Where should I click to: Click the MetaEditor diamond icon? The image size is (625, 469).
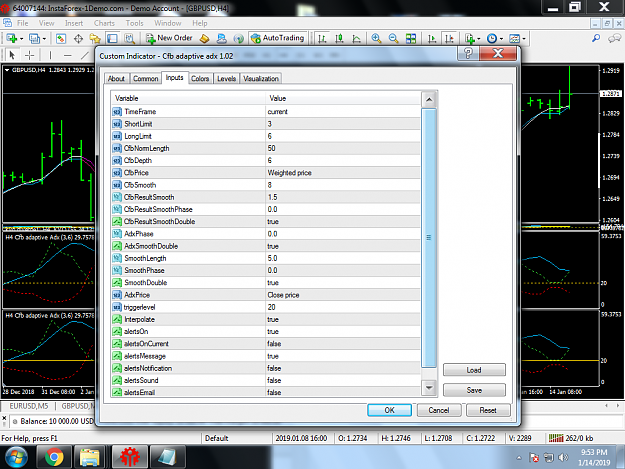click(x=204, y=39)
